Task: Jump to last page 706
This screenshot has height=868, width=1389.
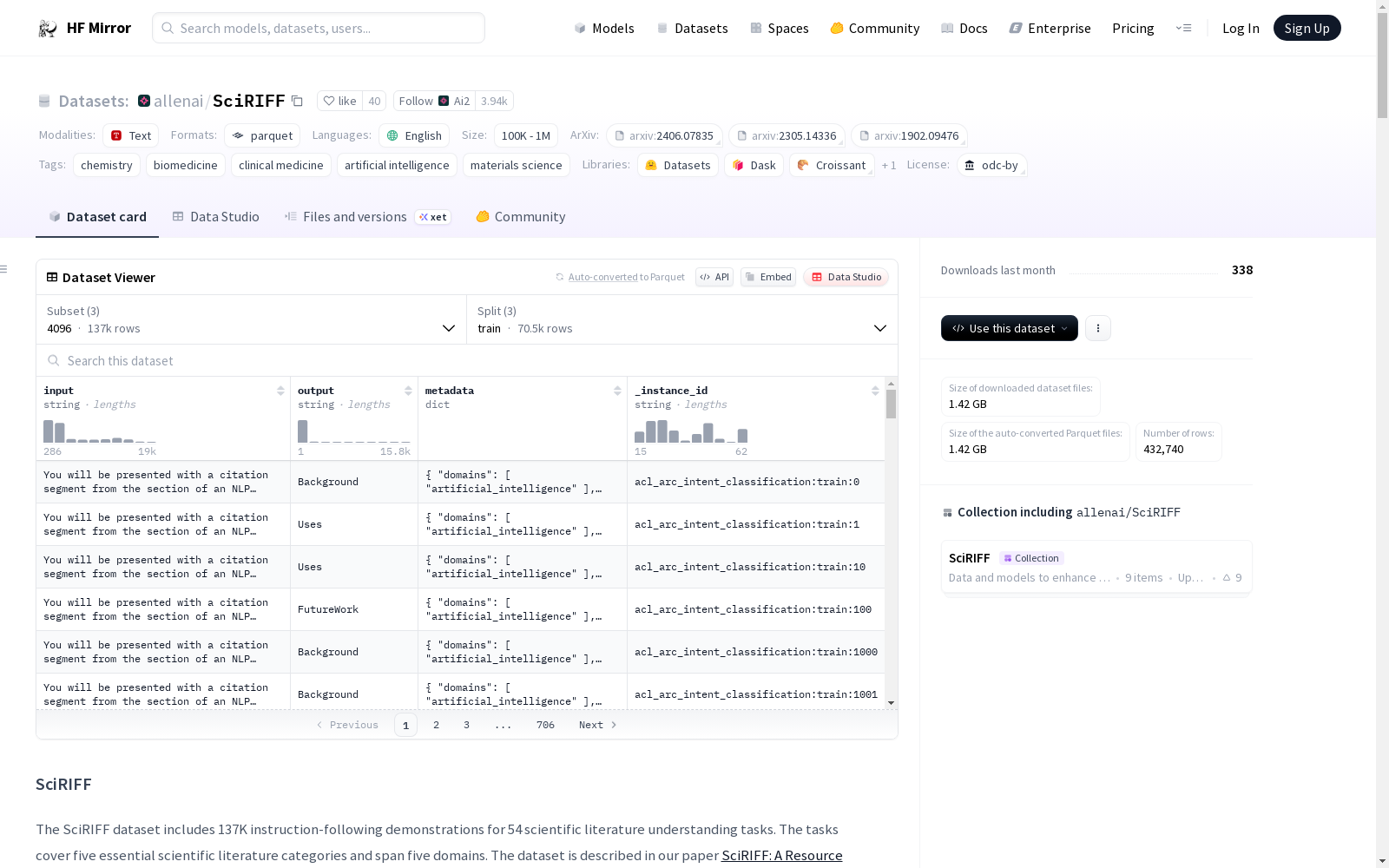Action: pyautogui.click(x=545, y=725)
